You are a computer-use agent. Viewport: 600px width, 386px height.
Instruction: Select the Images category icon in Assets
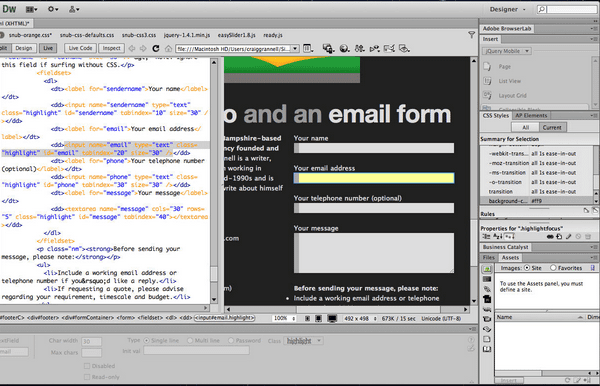pyautogui.click(x=487, y=269)
